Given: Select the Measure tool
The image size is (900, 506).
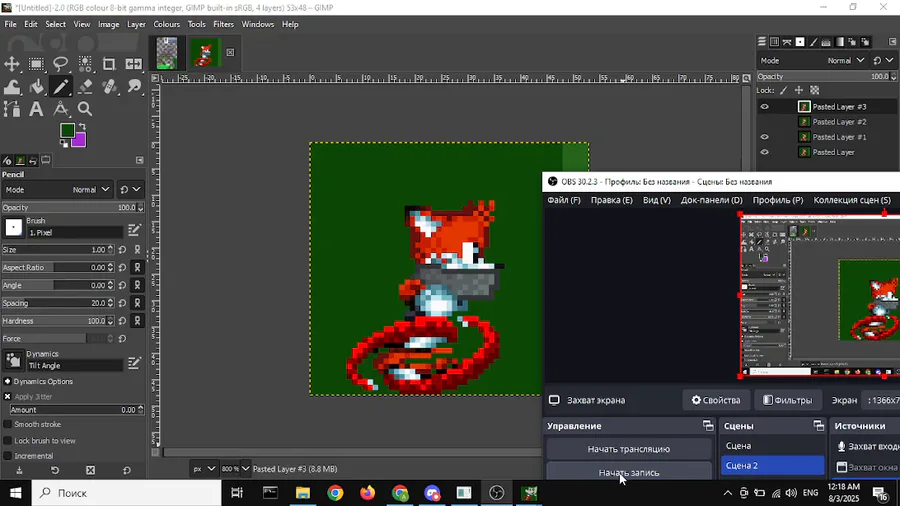Looking at the screenshot, I should (60, 109).
